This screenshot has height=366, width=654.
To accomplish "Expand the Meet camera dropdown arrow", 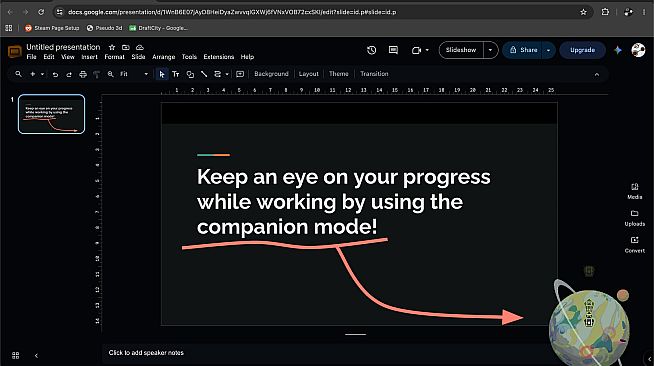I will click(x=427, y=50).
